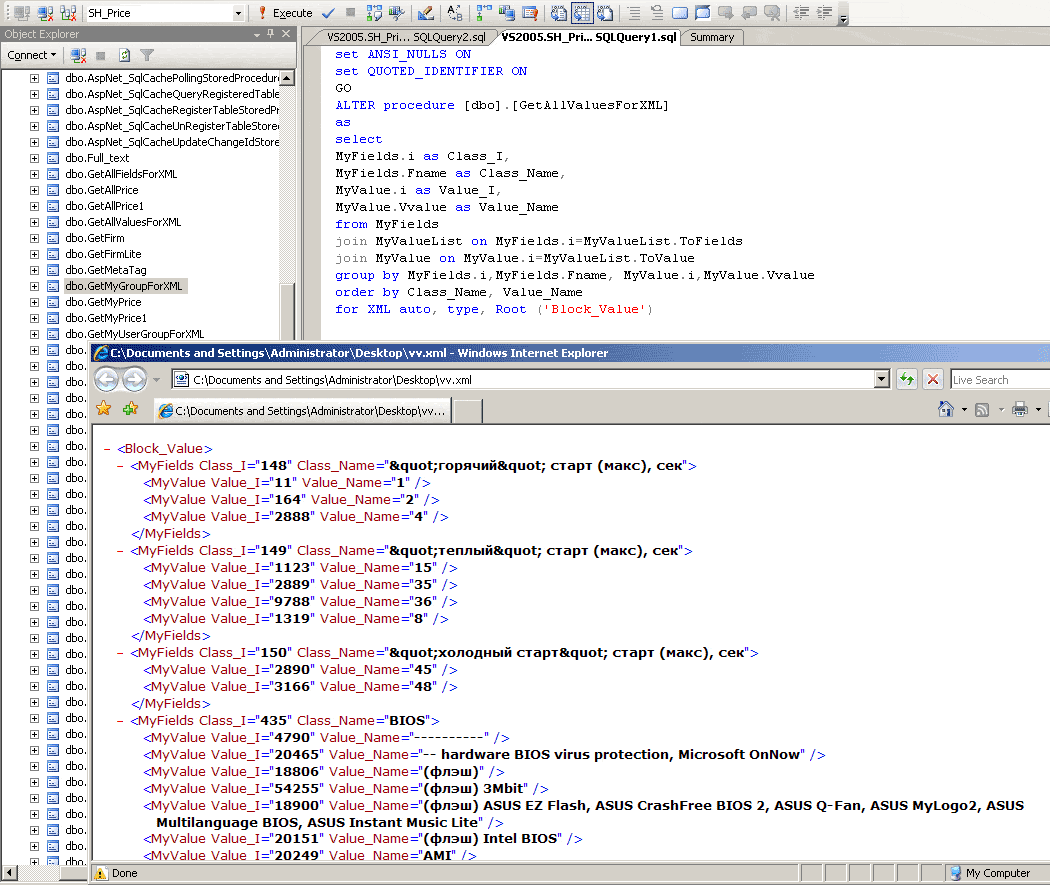Expand the dbo.GetAllValuesForXML node
The width and height of the screenshot is (1050, 885).
click(x=34, y=222)
